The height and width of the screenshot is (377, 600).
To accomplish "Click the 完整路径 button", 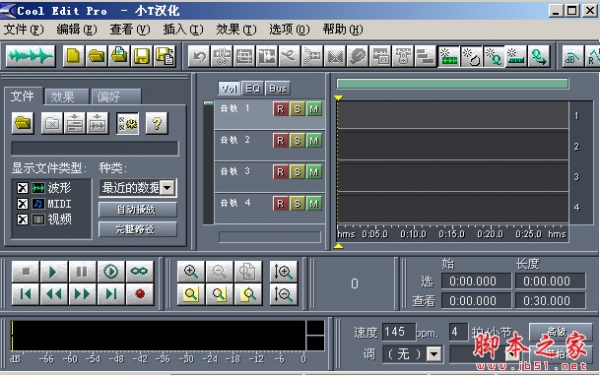I will (x=137, y=229).
